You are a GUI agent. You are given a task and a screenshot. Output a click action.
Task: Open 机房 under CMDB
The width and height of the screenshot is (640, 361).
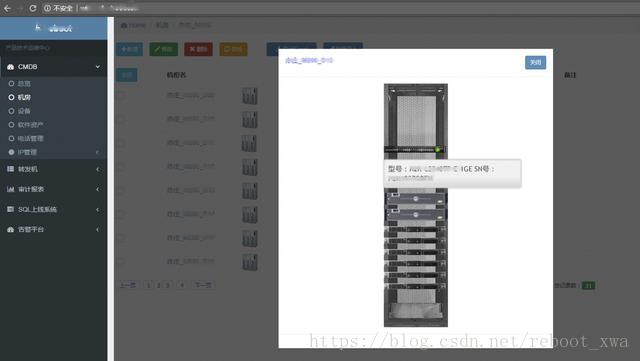24,97
